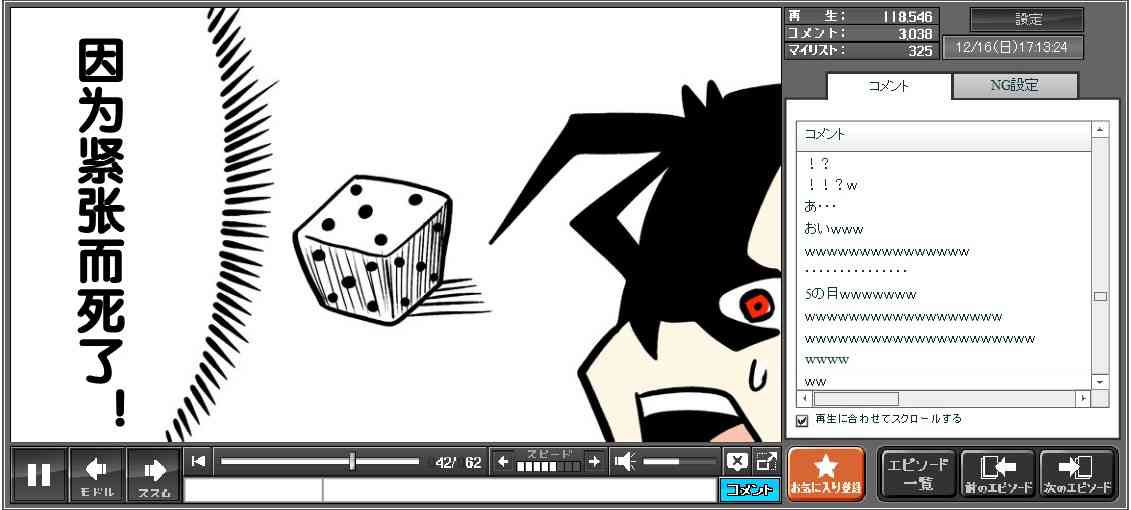Add to favorites with star button

(x=826, y=474)
